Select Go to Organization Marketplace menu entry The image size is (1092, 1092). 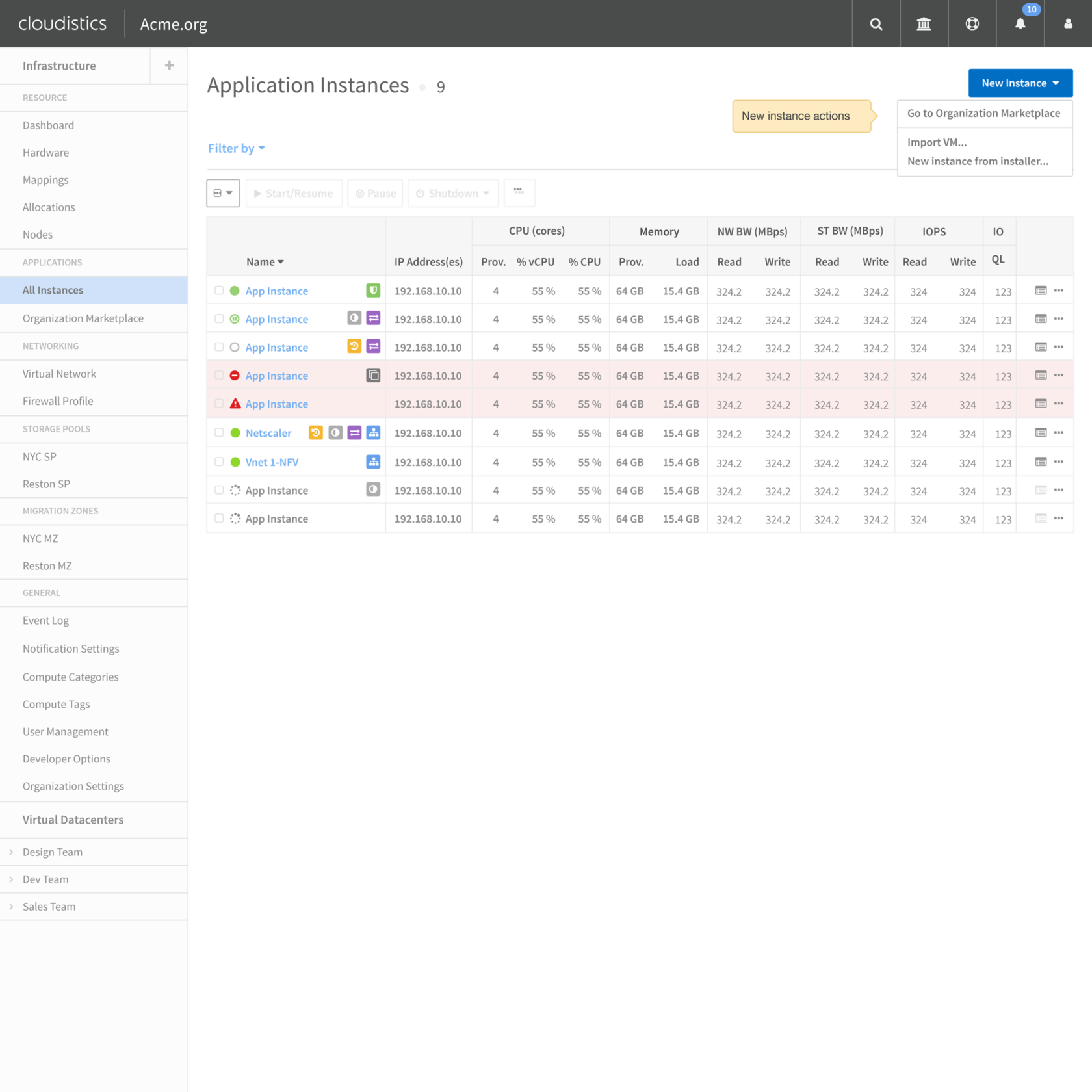983,113
